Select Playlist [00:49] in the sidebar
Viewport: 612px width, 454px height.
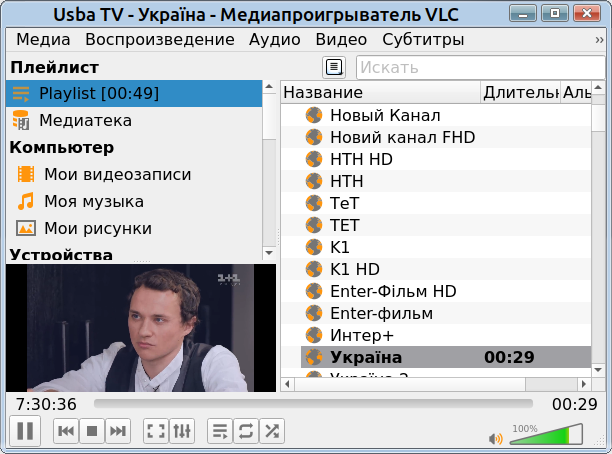(134, 93)
